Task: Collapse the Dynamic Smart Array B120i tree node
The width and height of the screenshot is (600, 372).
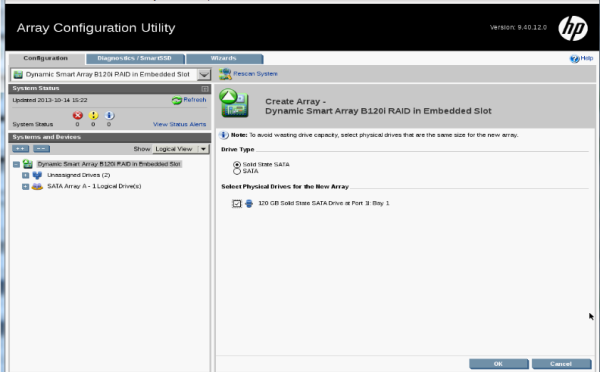Action: click(x=16, y=164)
